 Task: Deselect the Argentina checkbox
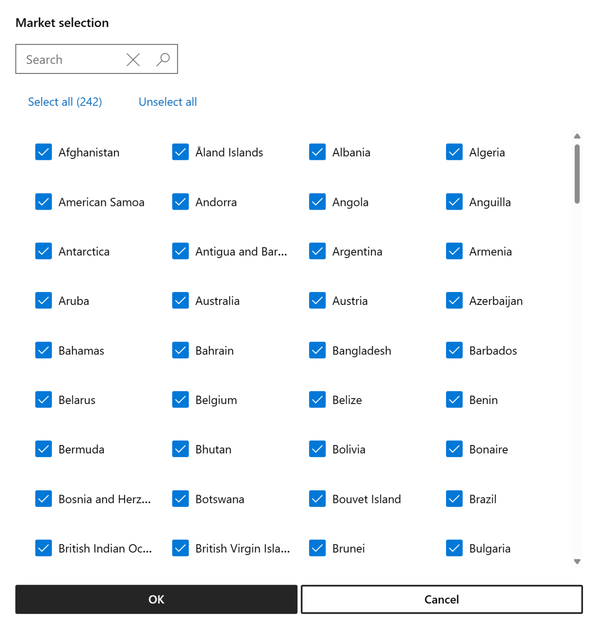tap(317, 251)
